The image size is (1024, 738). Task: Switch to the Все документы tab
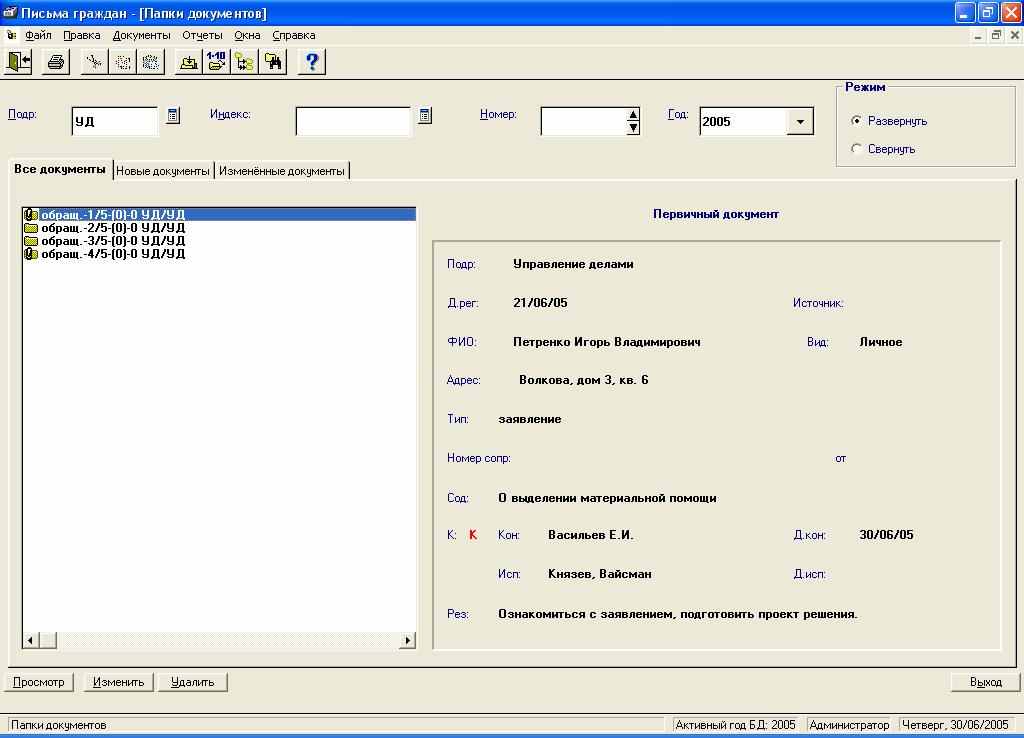[x=60, y=169]
